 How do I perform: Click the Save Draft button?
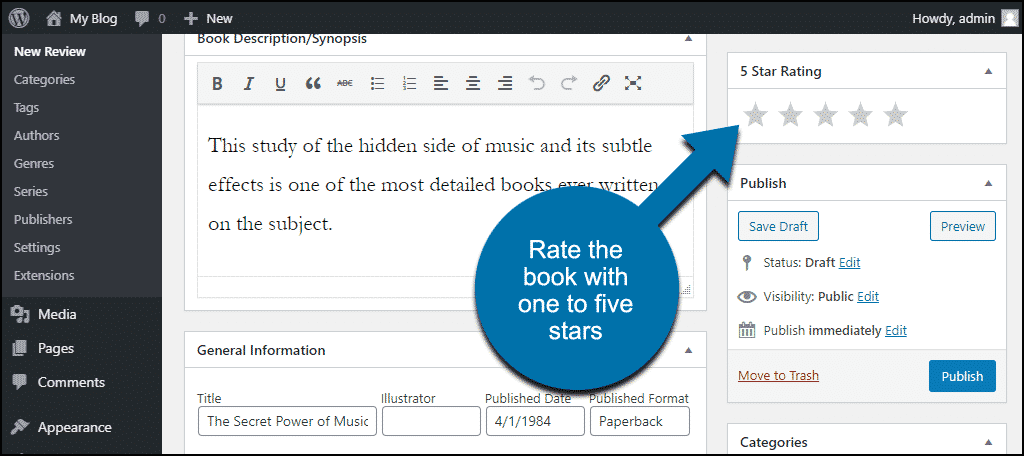(x=778, y=227)
